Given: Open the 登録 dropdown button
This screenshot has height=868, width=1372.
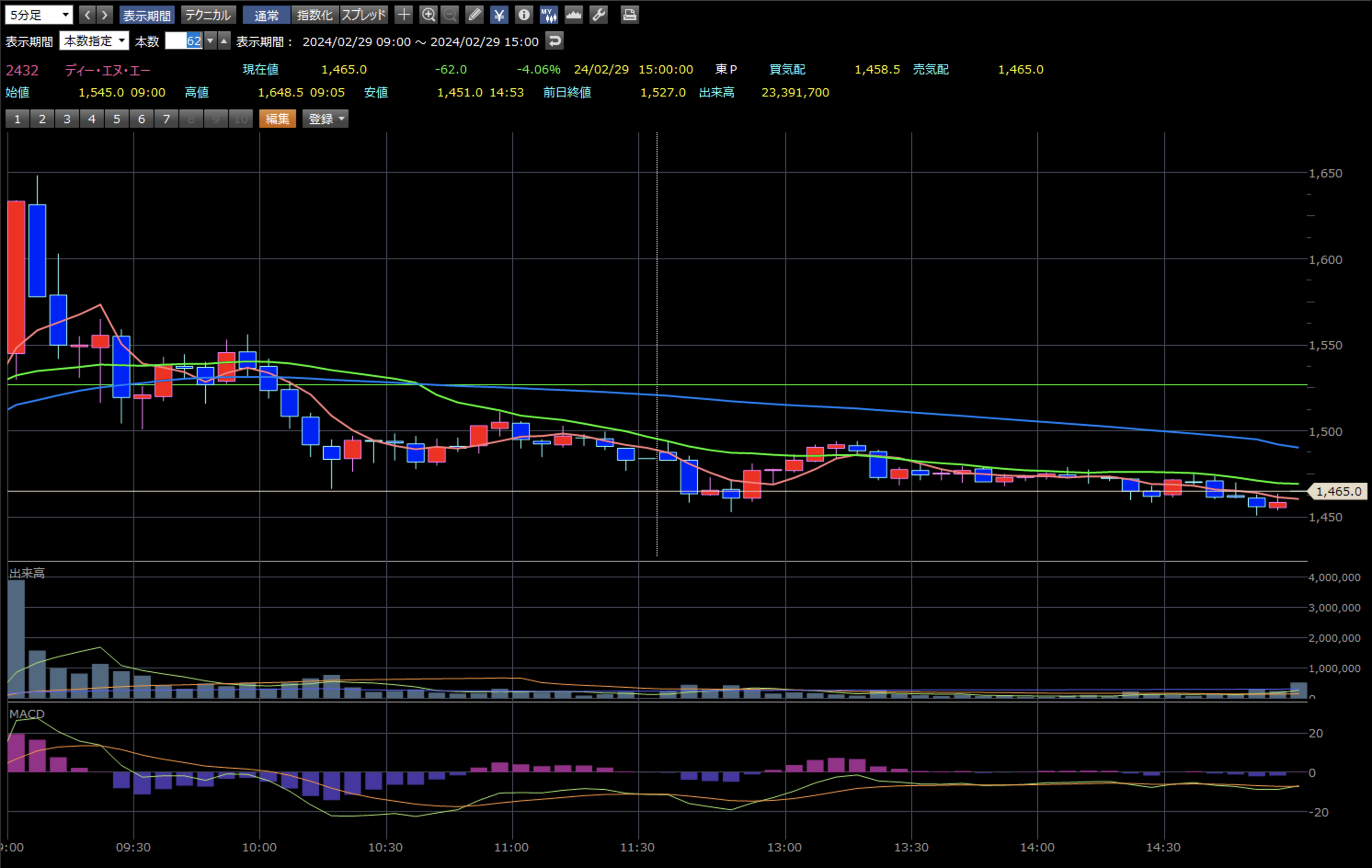Looking at the screenshot, I should tap(326, 119).
